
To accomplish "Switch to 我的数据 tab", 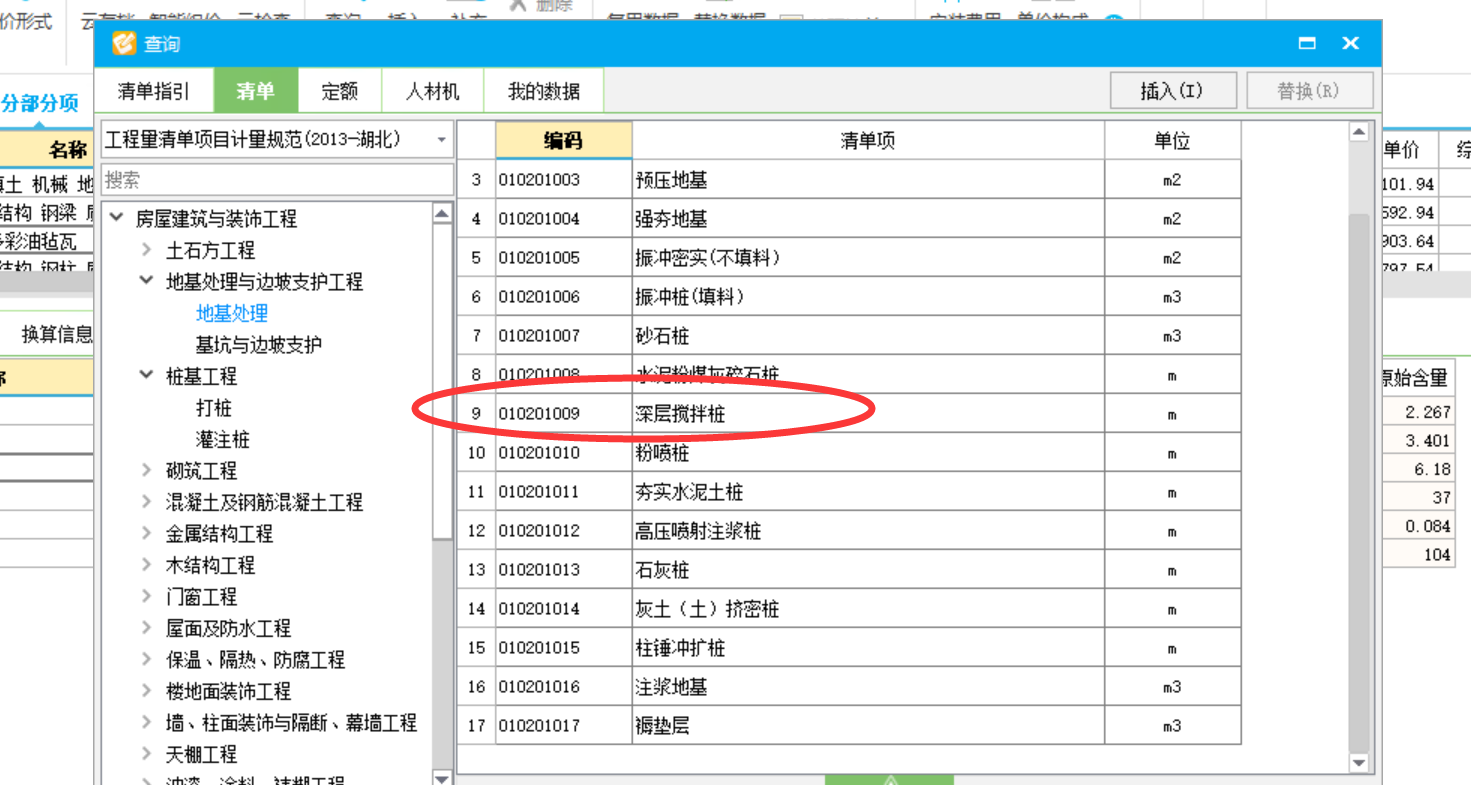I will (x=544, y=92).
